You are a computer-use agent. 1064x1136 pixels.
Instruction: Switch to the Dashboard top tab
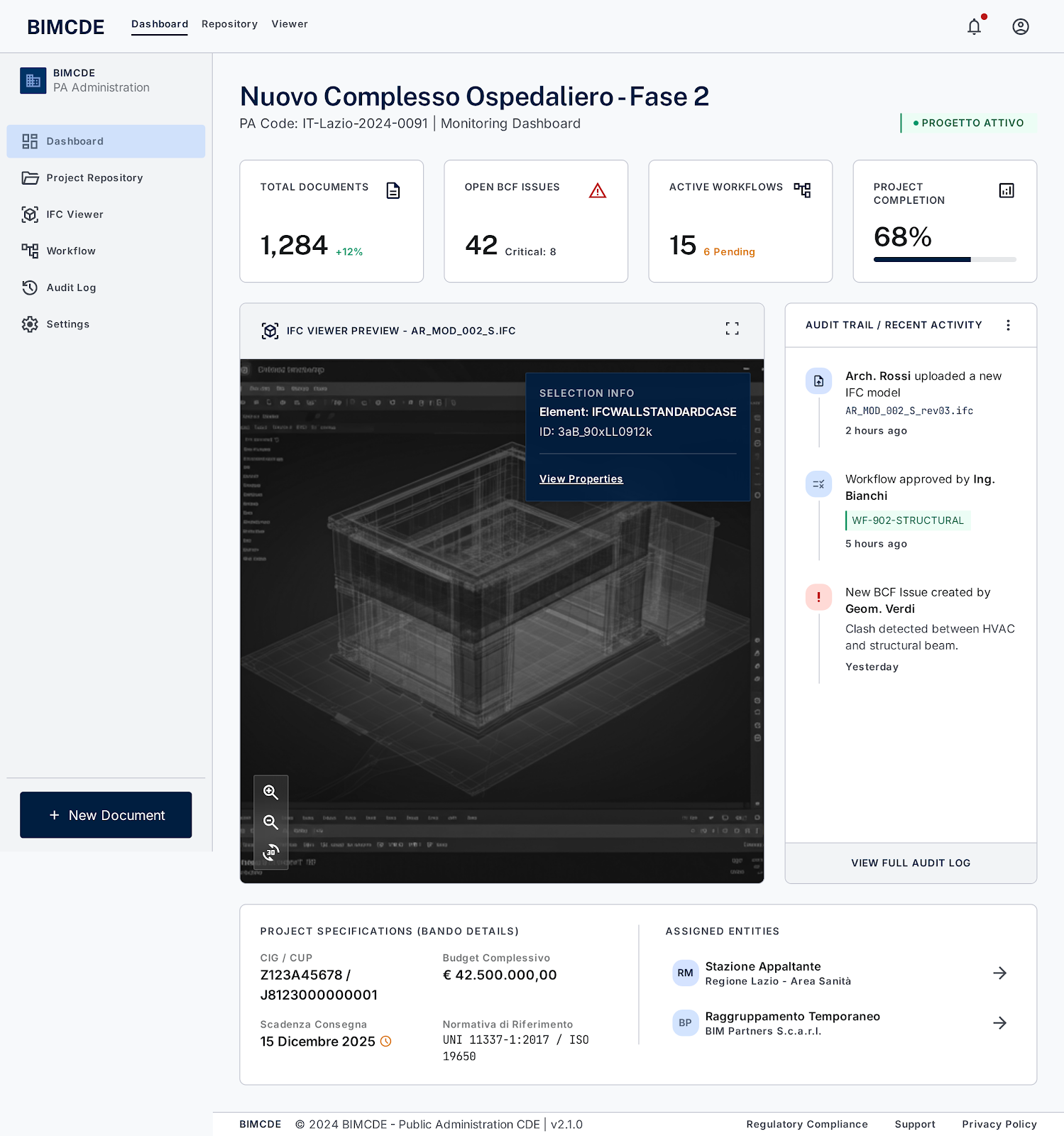click(160, 24)
